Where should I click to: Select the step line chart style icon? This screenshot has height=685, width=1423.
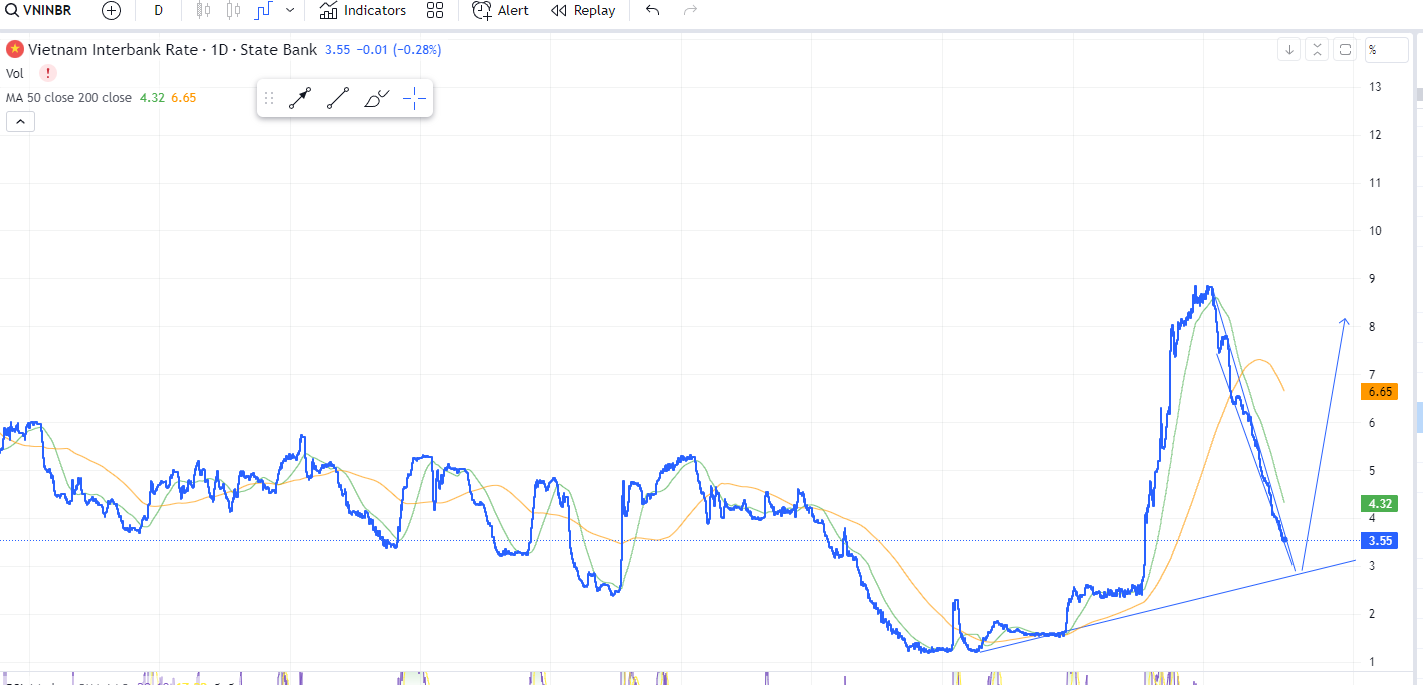263,11
